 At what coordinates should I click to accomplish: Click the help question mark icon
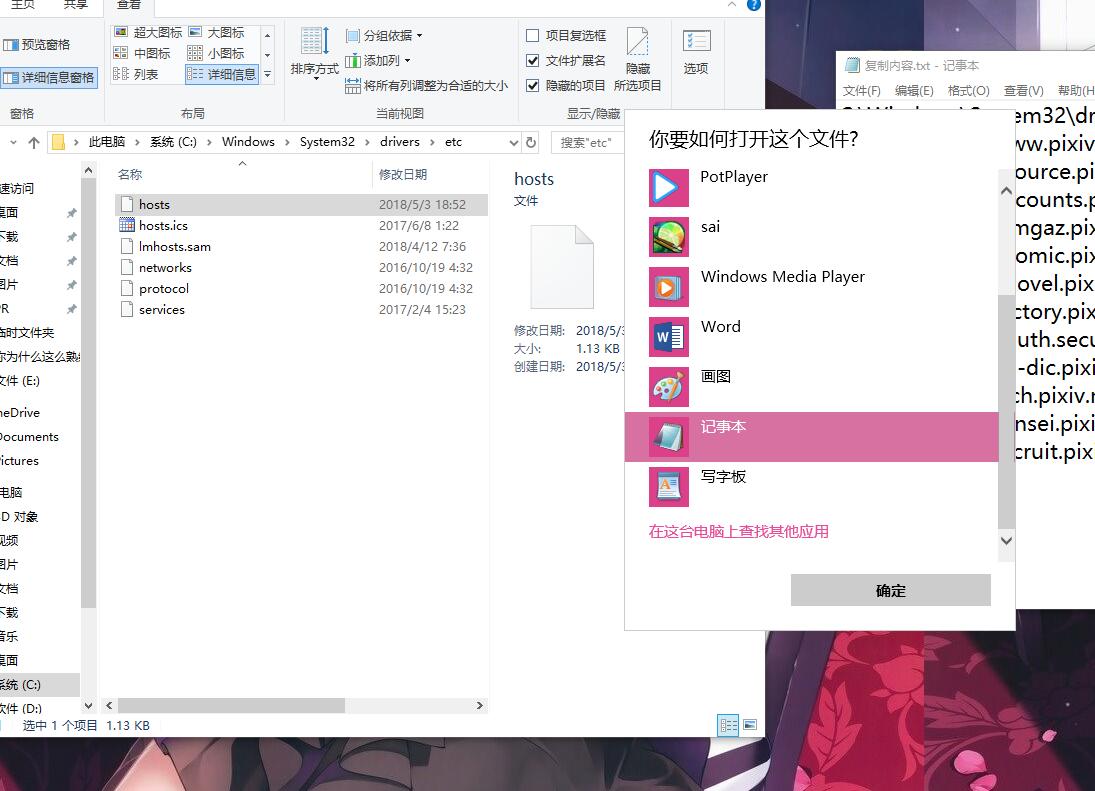[x=754, y=5]
